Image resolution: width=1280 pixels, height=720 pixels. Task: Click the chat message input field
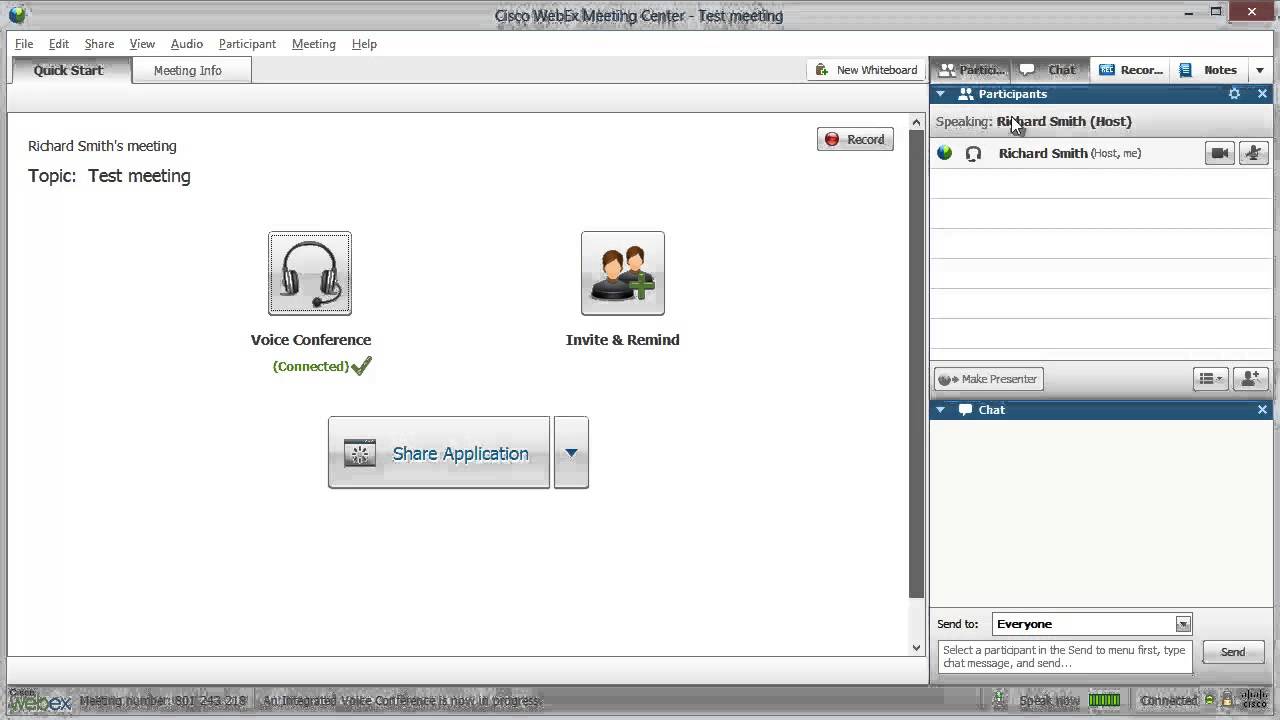(1065, 657)
